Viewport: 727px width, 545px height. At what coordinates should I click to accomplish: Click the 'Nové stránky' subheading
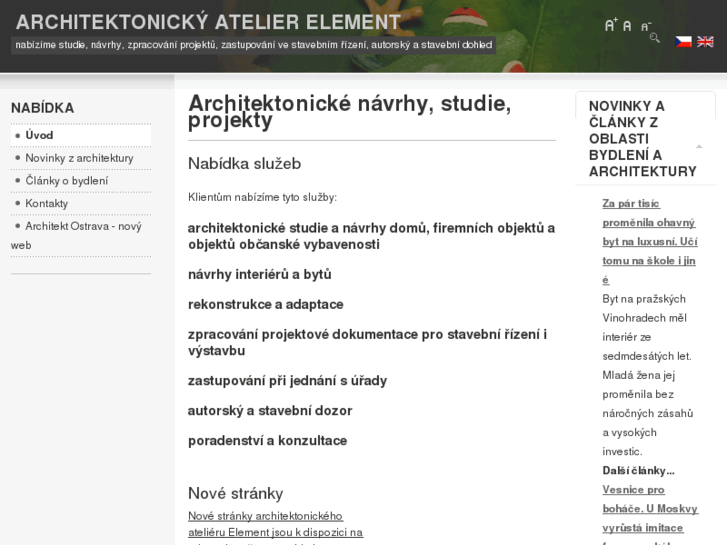pyautogui.click(x=236, y=494)
